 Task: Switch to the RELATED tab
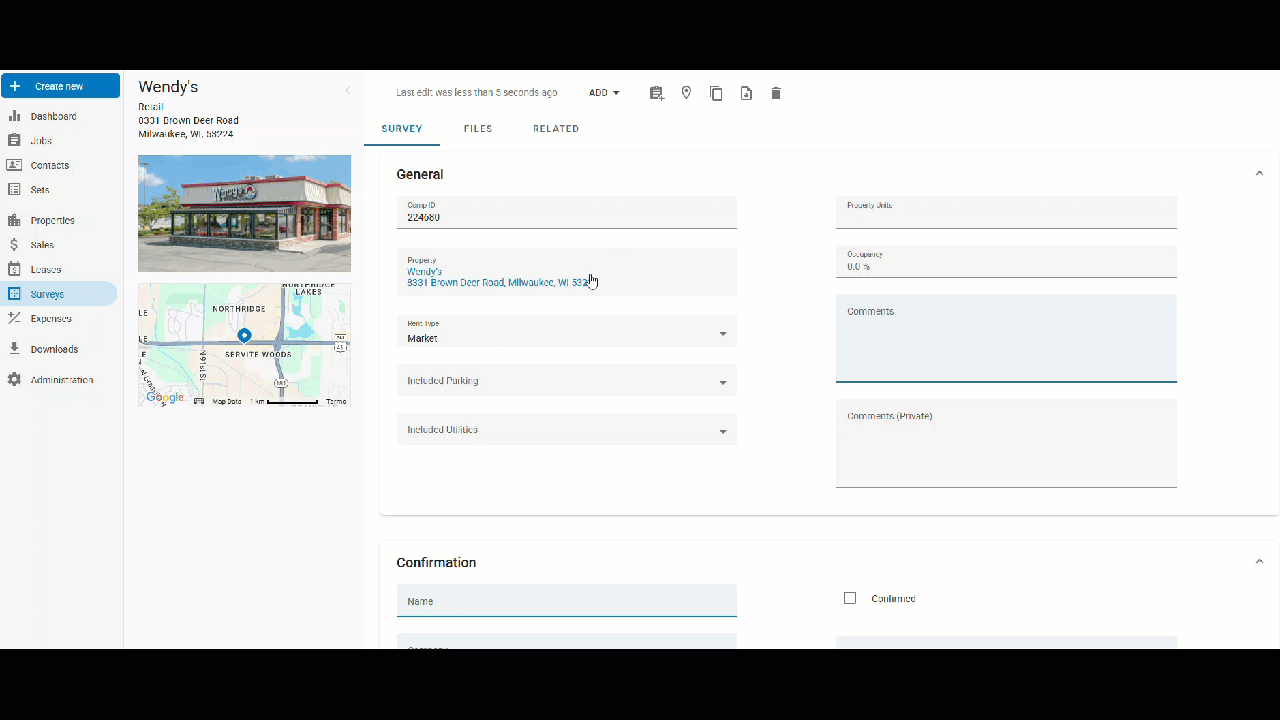(556, 129)
